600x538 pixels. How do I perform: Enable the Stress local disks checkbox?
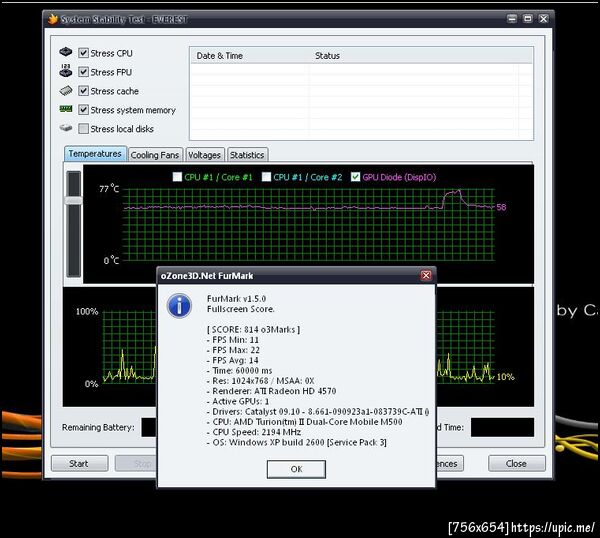click(x=83, y=129)
